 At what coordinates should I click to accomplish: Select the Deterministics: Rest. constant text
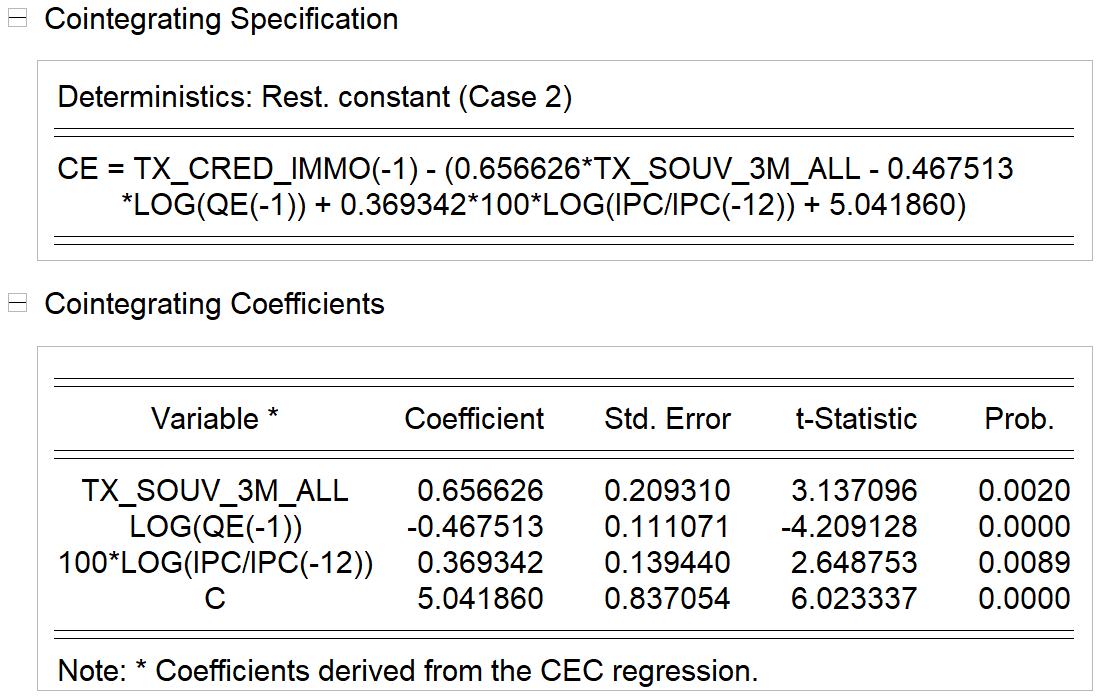pos(314,97)
